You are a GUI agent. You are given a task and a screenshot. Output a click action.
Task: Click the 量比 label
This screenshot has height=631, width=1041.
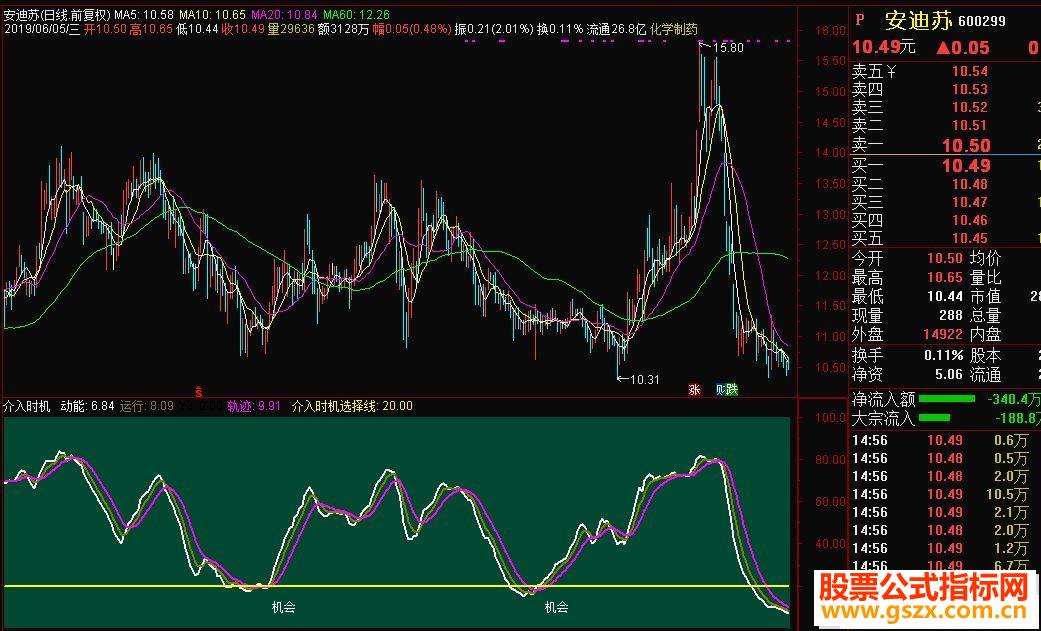pos(985,277)
